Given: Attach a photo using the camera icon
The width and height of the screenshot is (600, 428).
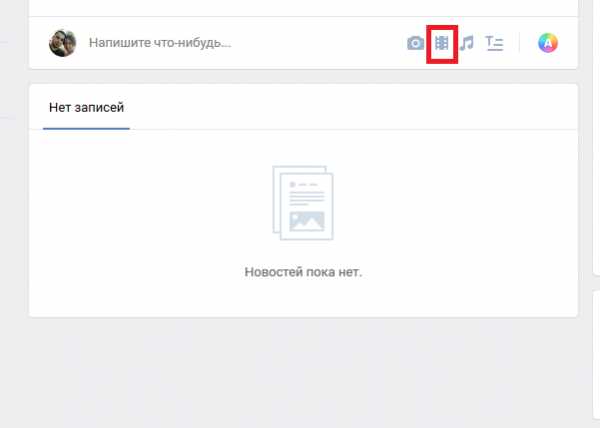Looking at the screenshot, I should 415,43.
